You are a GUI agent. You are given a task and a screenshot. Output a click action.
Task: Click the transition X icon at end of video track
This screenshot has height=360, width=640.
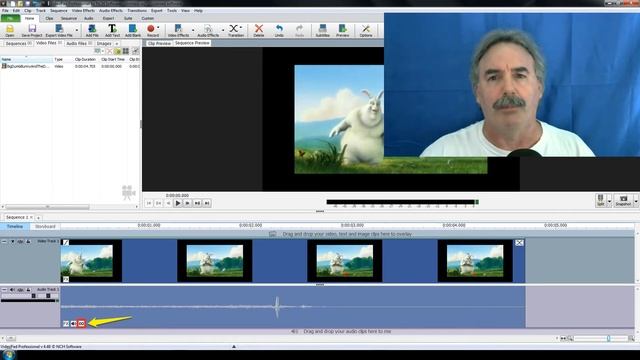pyautogui.click(x=519, y=242)
